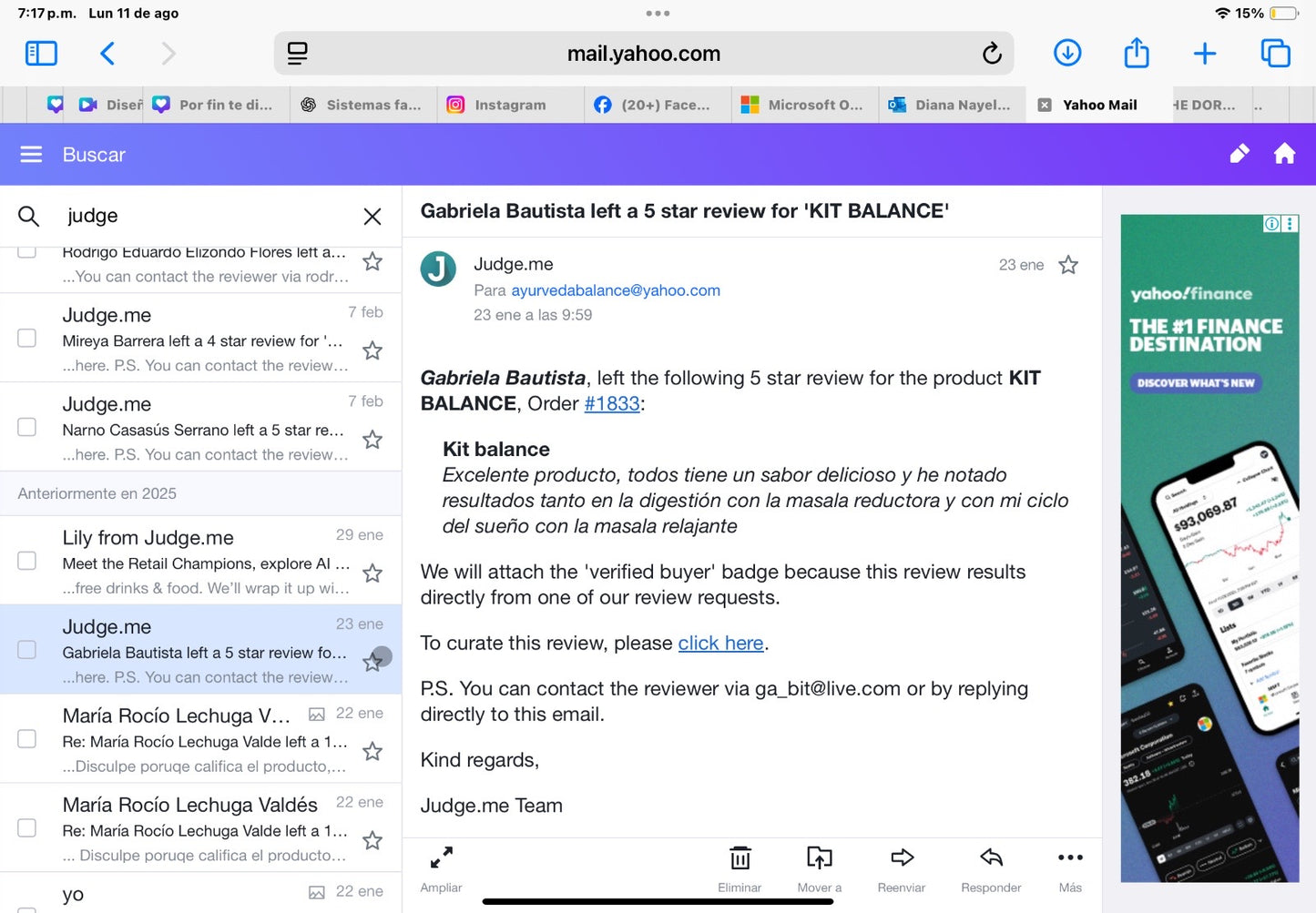The width and height of the screenshot is (1316, 913).
Task: Star Mireya Barrera review email
Action: click(372, 350)
